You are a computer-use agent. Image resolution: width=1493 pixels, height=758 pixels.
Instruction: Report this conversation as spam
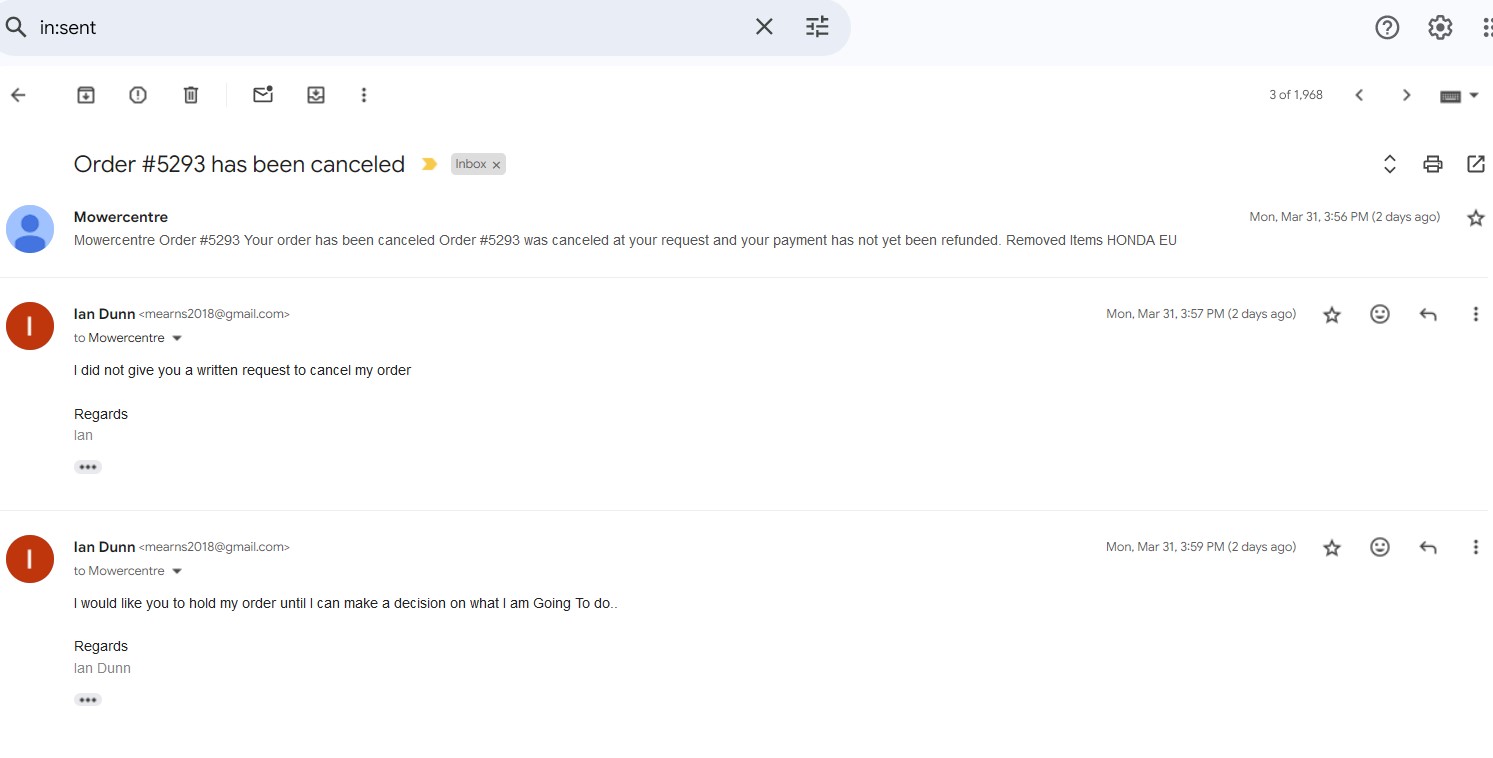point(138,95)
